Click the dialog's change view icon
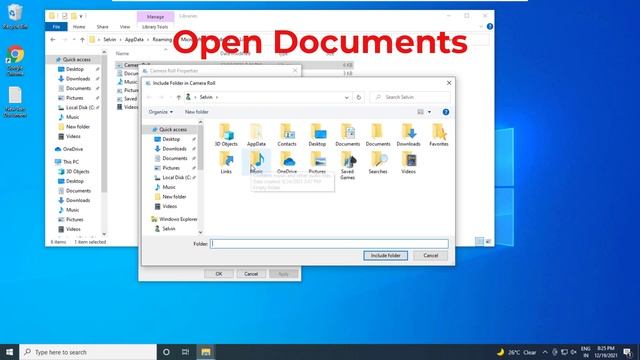The height and width of the screenshot is (360, 640). tap(420, 112)
